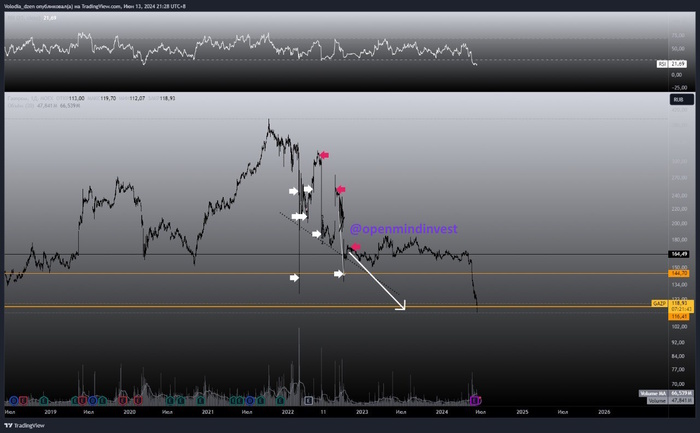The image size is (700, 433).
Task: Click red E marker just right of 2020
Action: tap(138, 400)
